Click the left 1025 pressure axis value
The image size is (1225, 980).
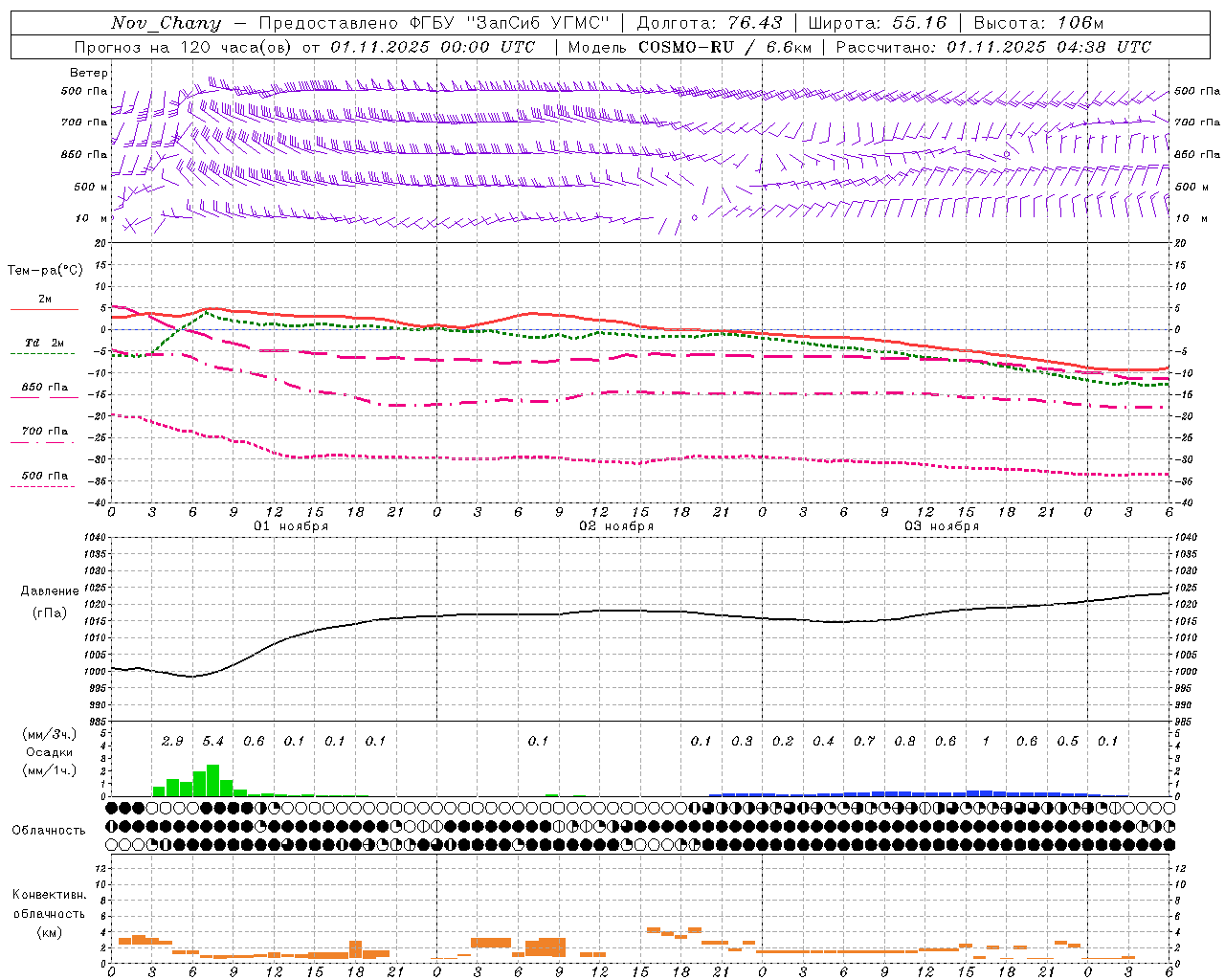(94, 588)
